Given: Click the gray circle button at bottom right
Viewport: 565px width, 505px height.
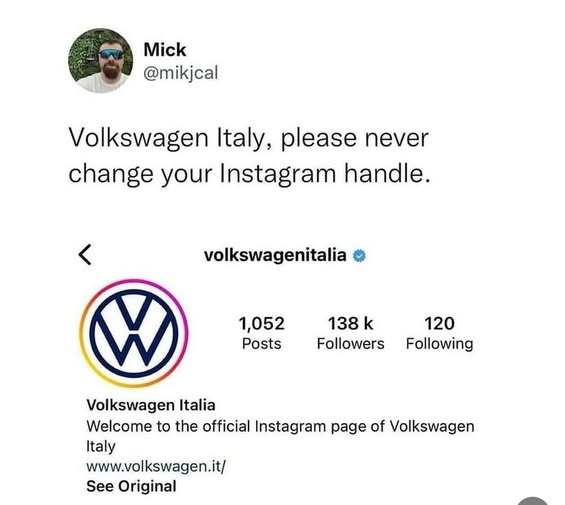Looking at the screenshot, I should coord(533,501).
